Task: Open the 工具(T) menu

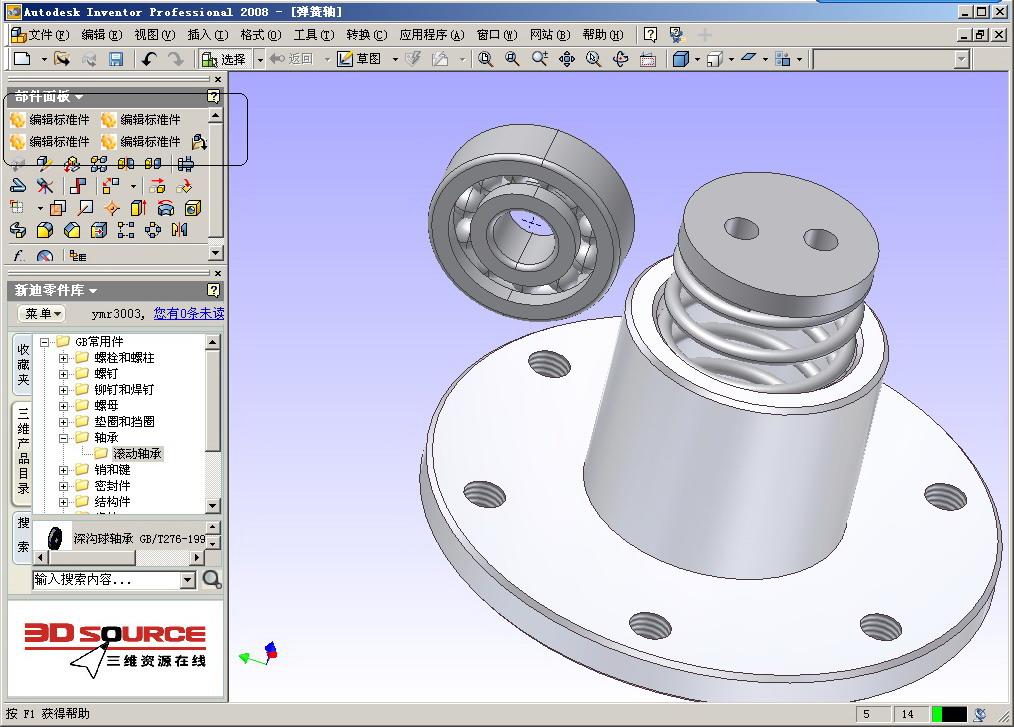Action: (x=314, y=35)
